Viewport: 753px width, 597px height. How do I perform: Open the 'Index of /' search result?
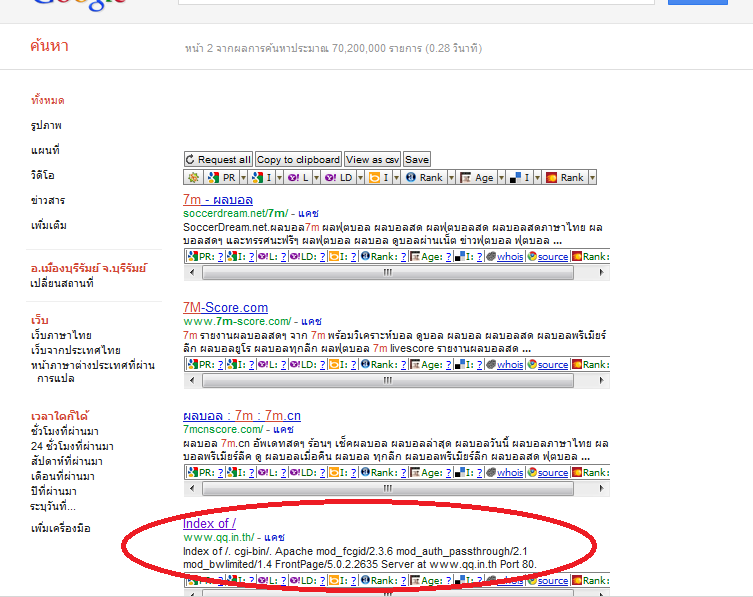209,524
